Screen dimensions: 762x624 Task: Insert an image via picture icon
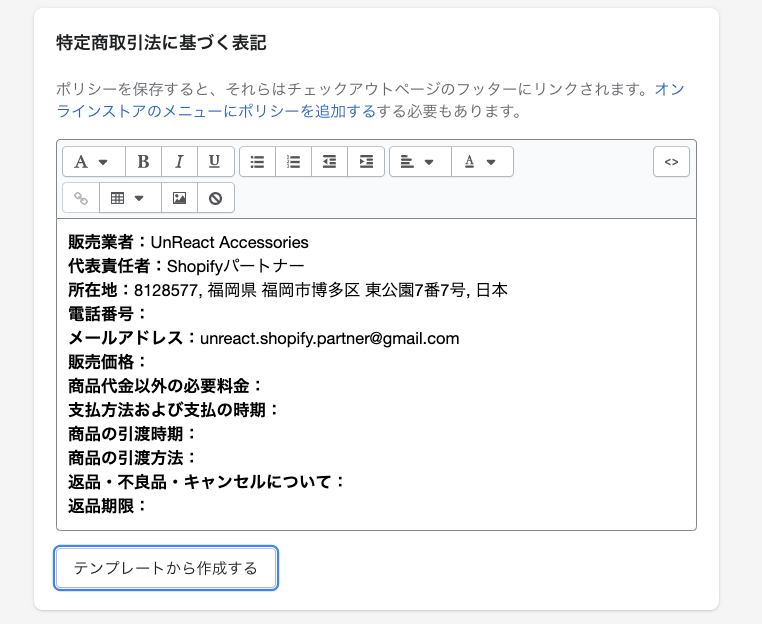click(179, 198)
